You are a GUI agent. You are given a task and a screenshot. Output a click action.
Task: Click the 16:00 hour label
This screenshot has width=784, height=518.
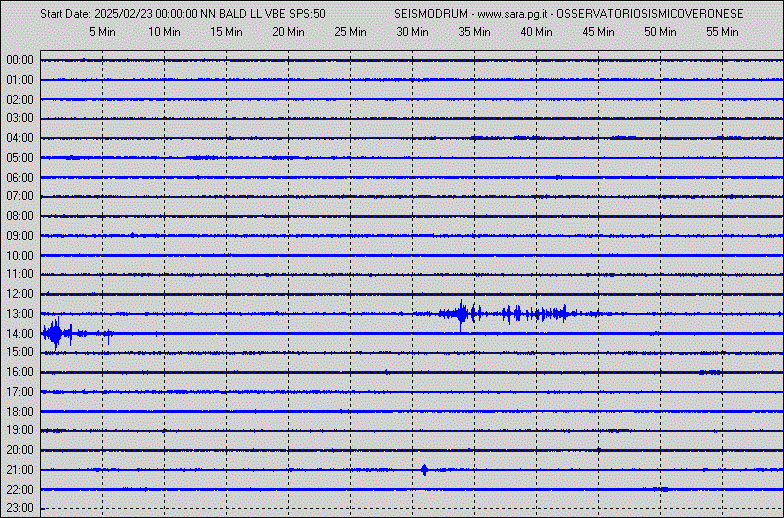pos(20,372)
